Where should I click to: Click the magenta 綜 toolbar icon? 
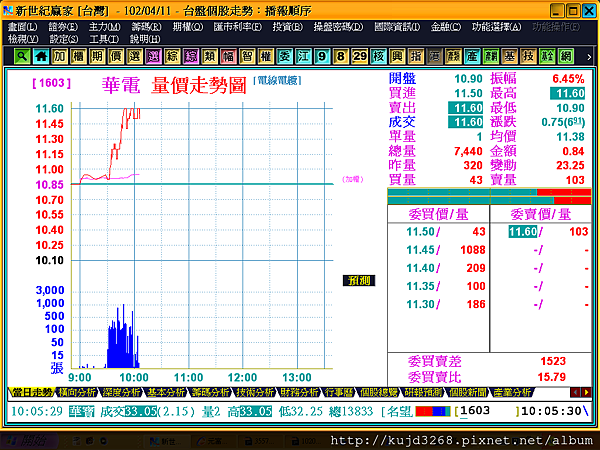[191, 57]
